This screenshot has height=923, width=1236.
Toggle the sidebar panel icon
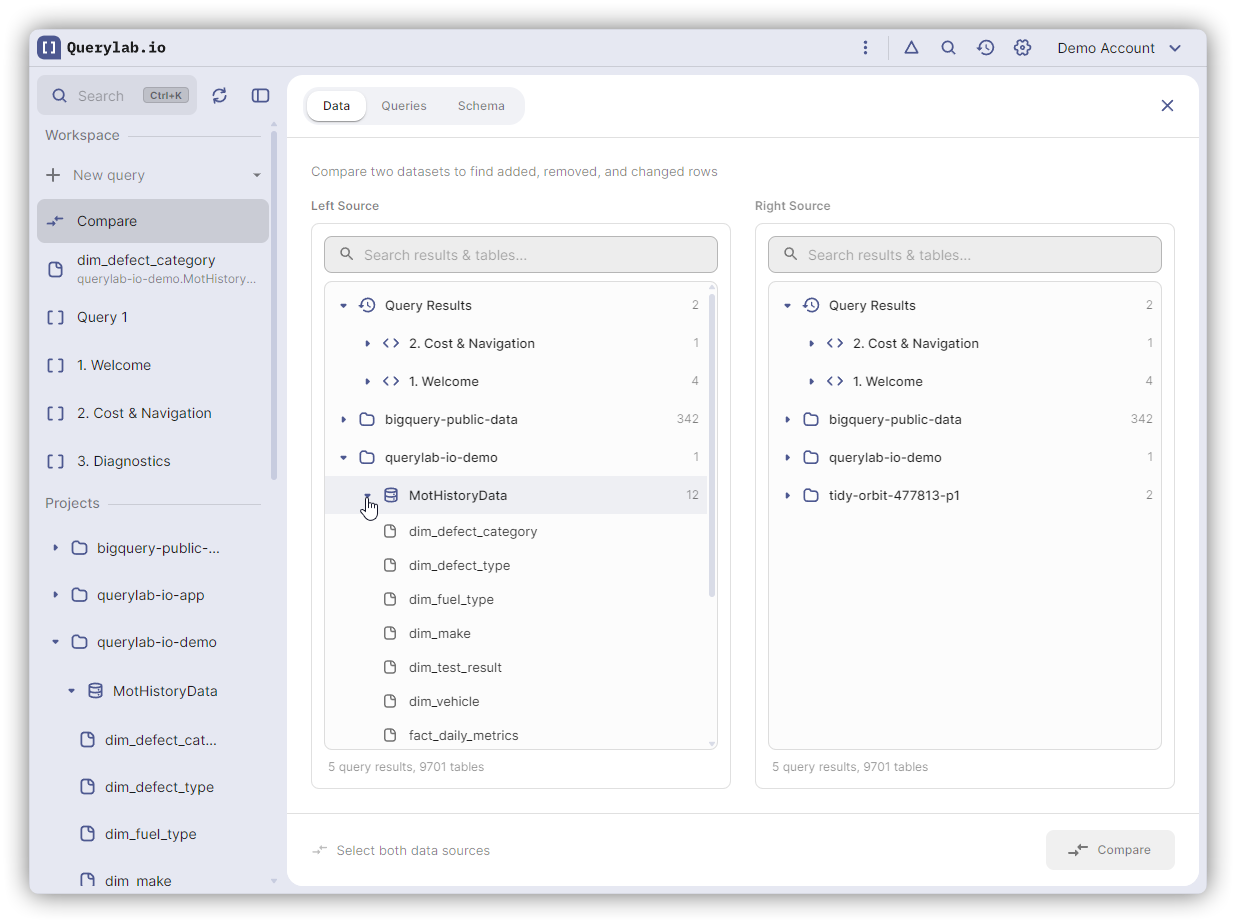pos(260,95)
